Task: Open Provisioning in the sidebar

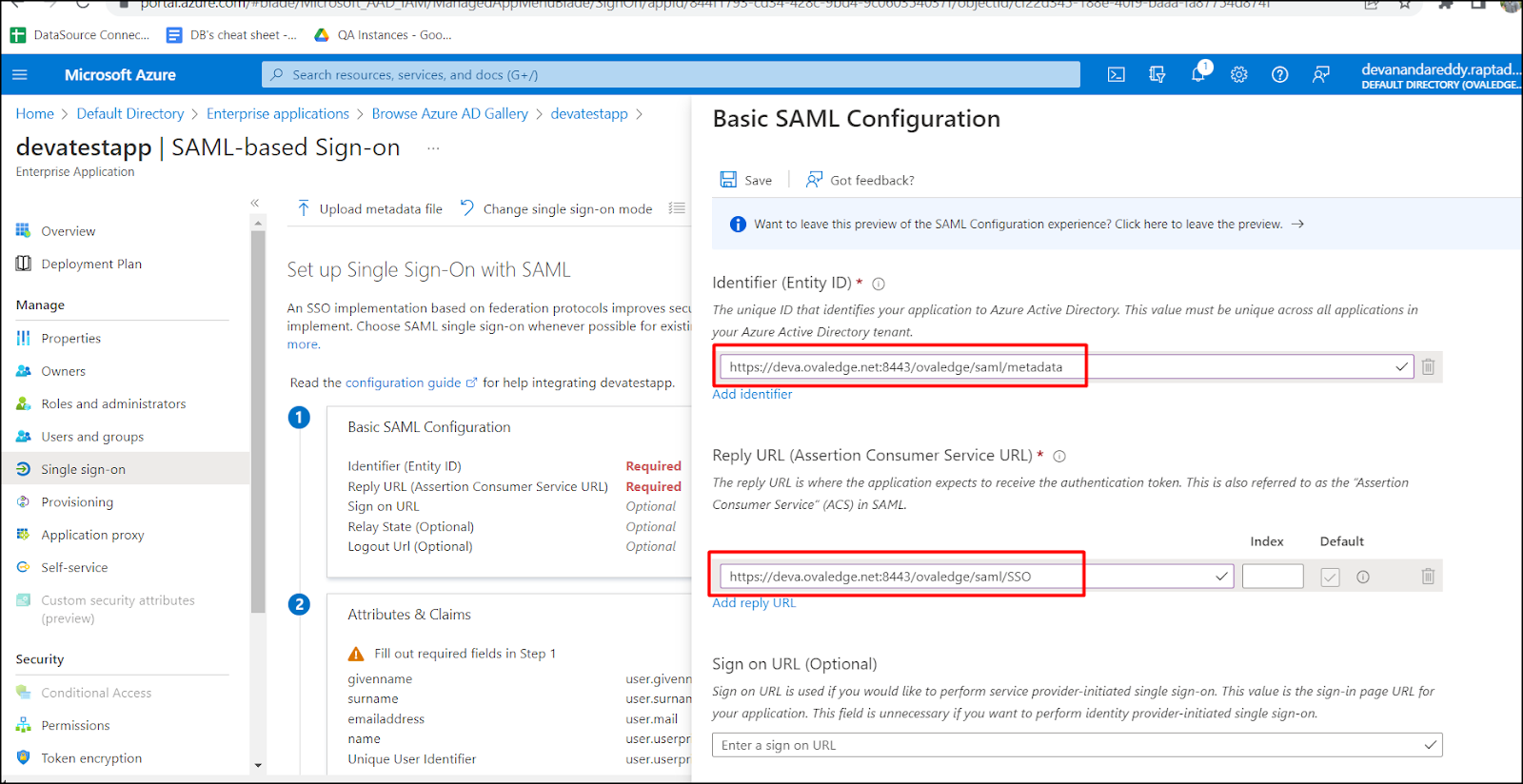Action: [77, 502]
